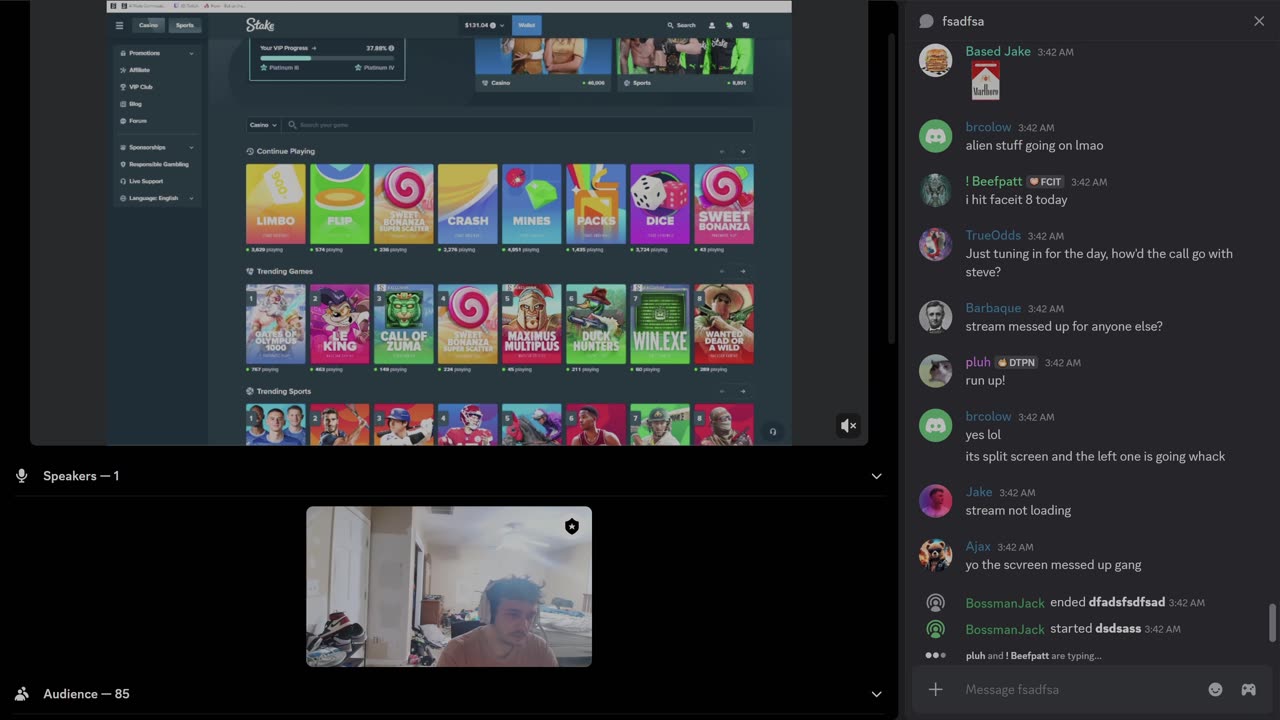Open the $131.04 balance dropdown
The height and width of the screenshot is (720, 1280).
(485, 25)
